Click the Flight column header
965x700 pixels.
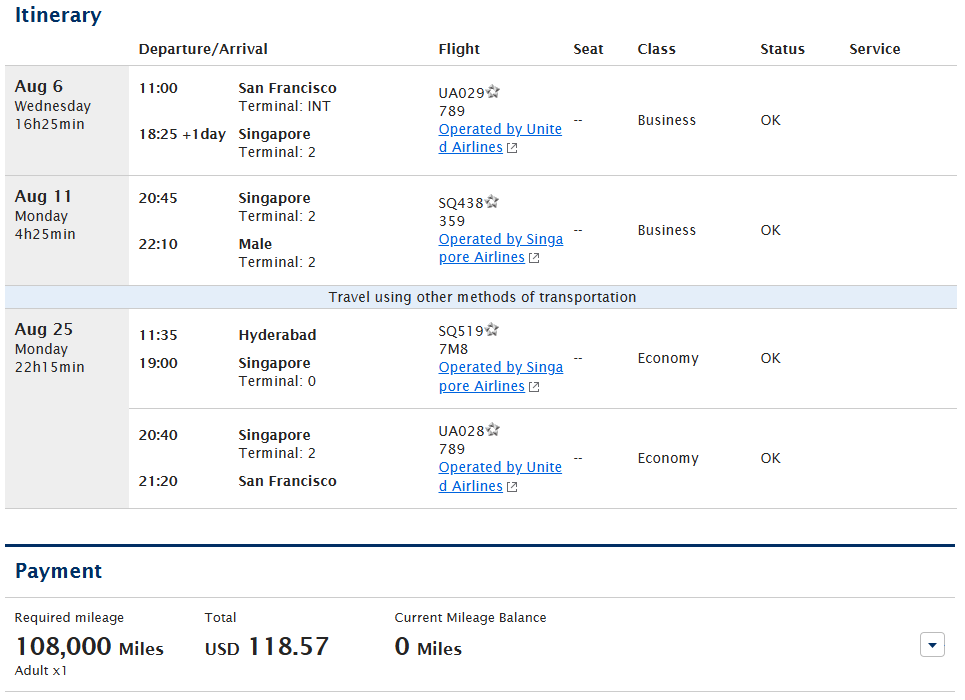(x=459, y=49)
